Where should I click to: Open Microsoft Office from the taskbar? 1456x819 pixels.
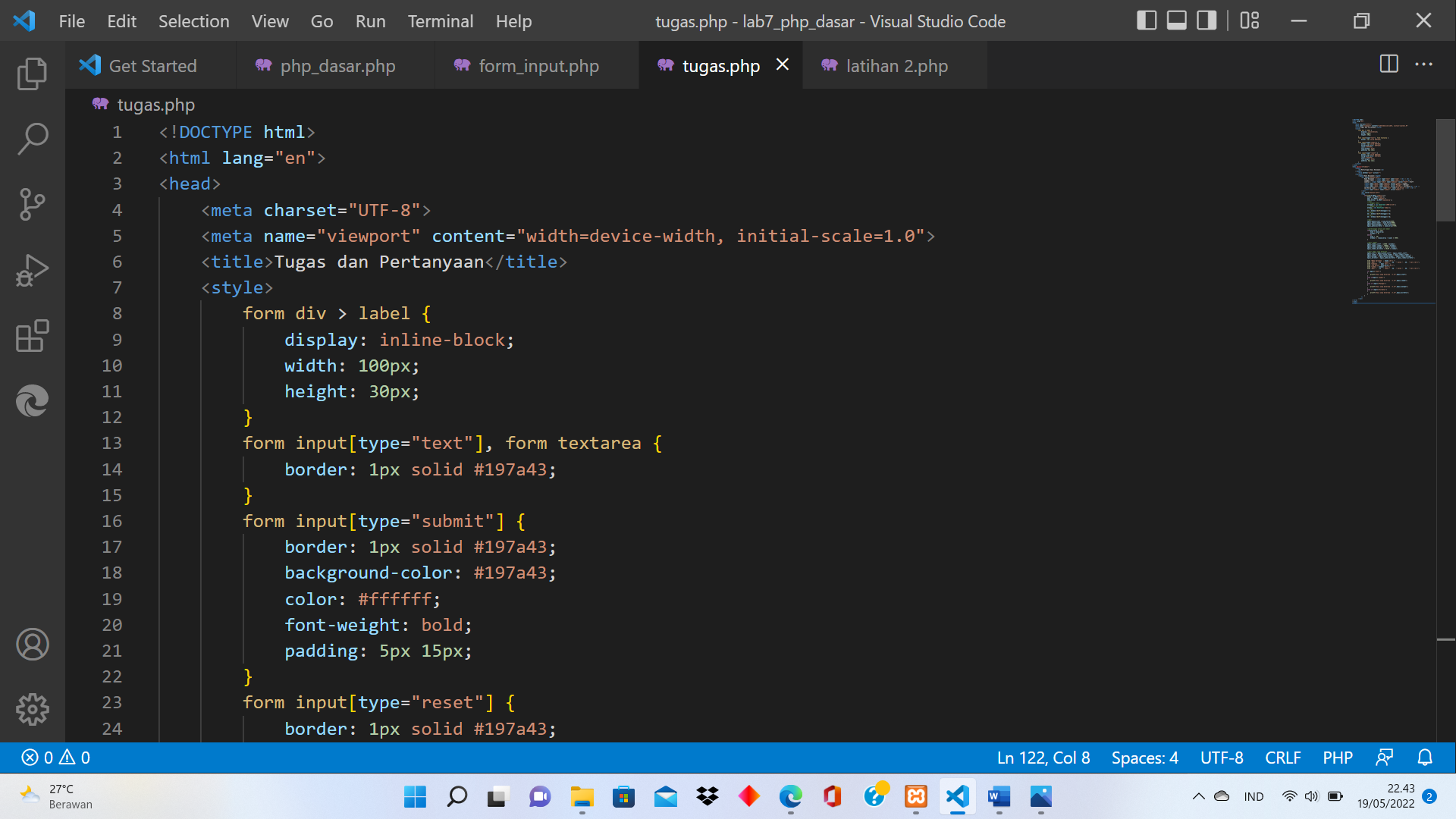(x=832, y=796)
